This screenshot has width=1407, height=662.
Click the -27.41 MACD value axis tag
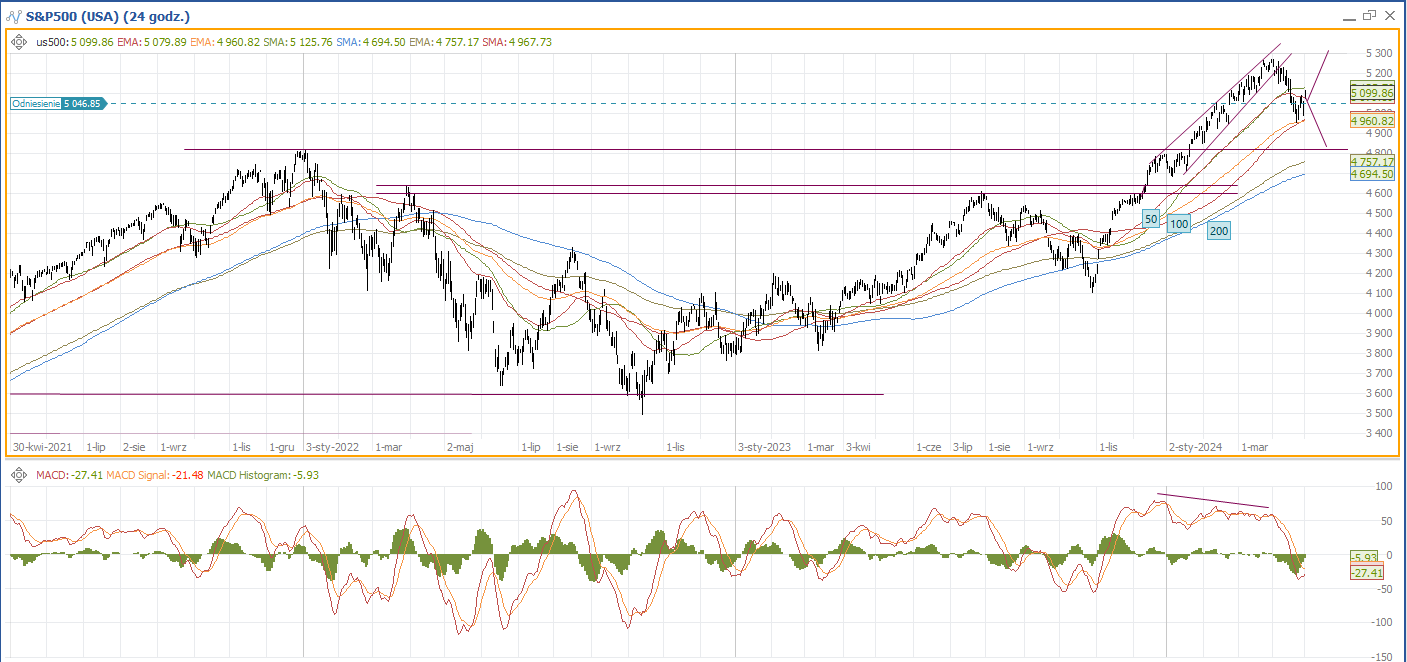1366,573
